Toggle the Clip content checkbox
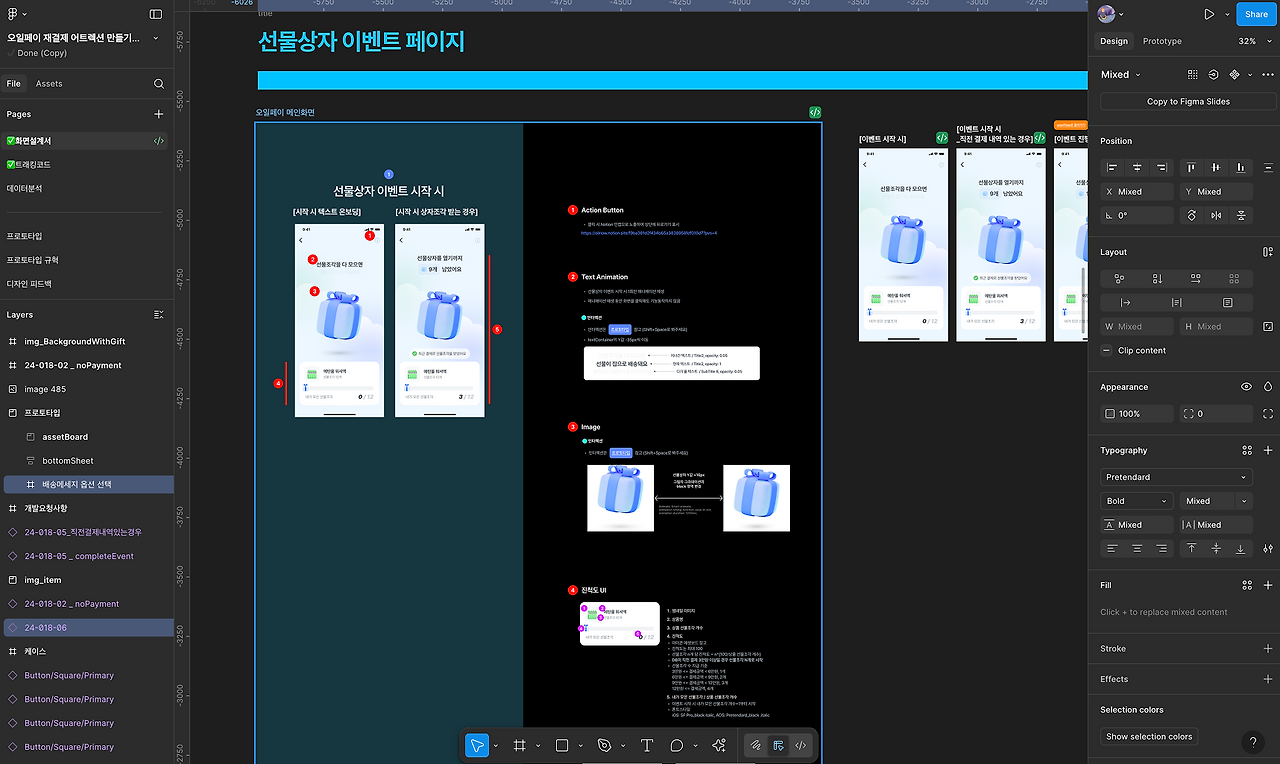The image size is (1280, 764). (x=1107, y=350)
